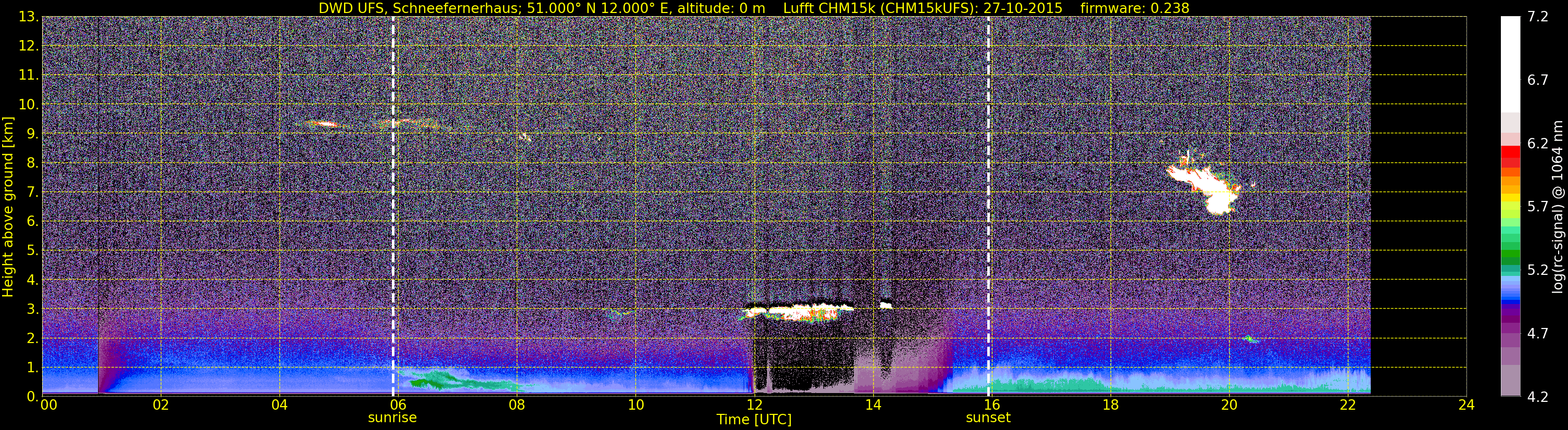Viewport: 1568px width, 430px height.
Task: Click the dashed sunset marker line
Action: pos(988,207)
